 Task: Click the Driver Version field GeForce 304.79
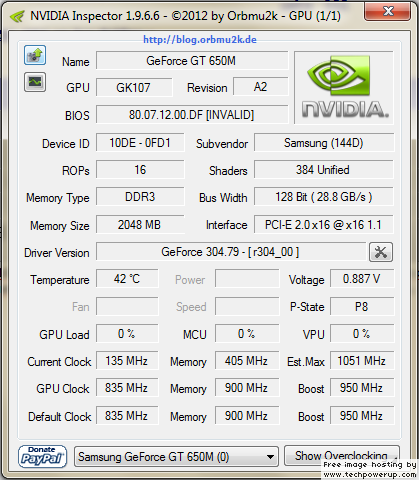click(231, 252)
